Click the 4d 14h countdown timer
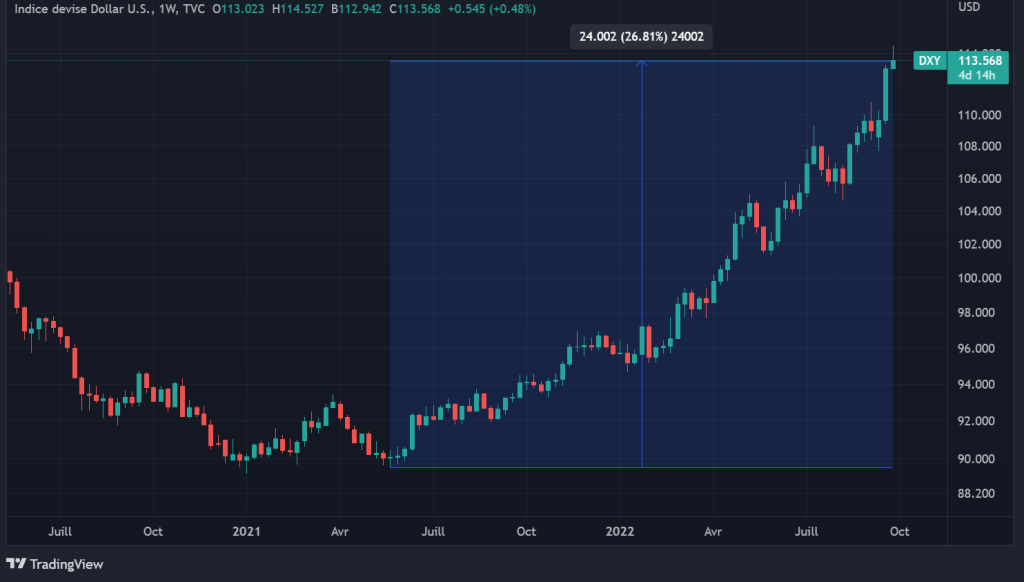This screenshot has height=582, width=1024. [x=977, y=73]
